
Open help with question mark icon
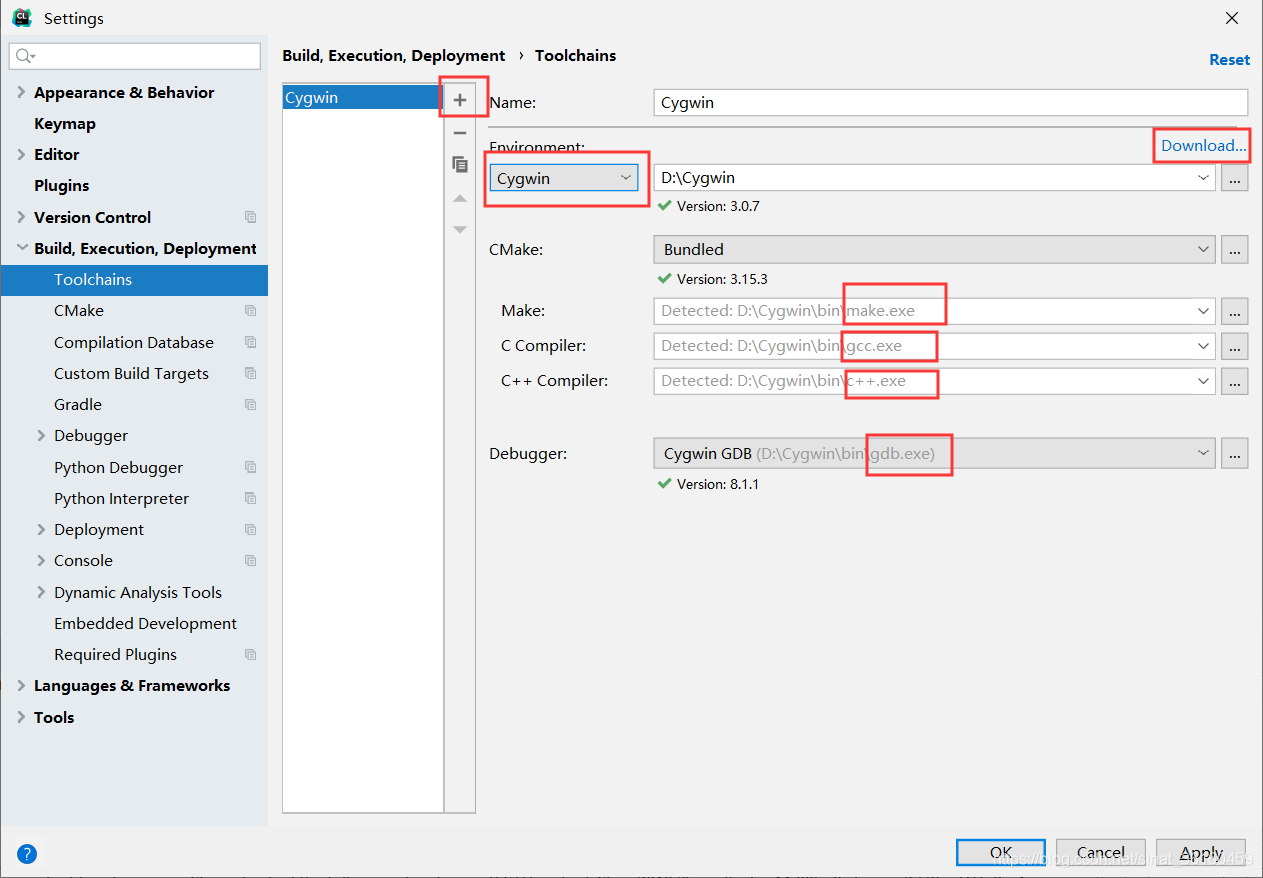[x=27, y=854]
